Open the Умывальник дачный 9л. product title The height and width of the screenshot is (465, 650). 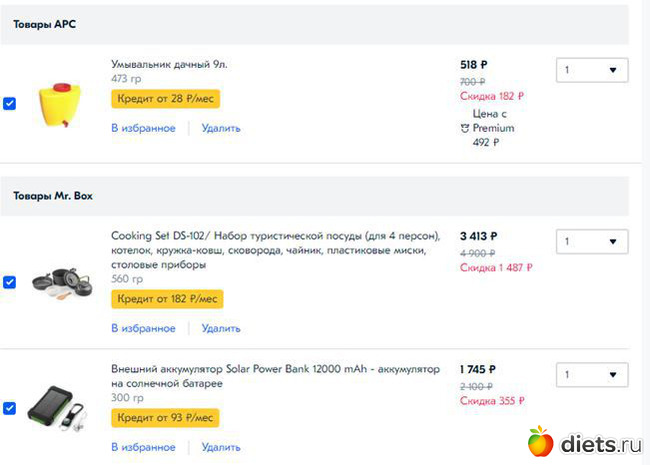tap(169, 64)
